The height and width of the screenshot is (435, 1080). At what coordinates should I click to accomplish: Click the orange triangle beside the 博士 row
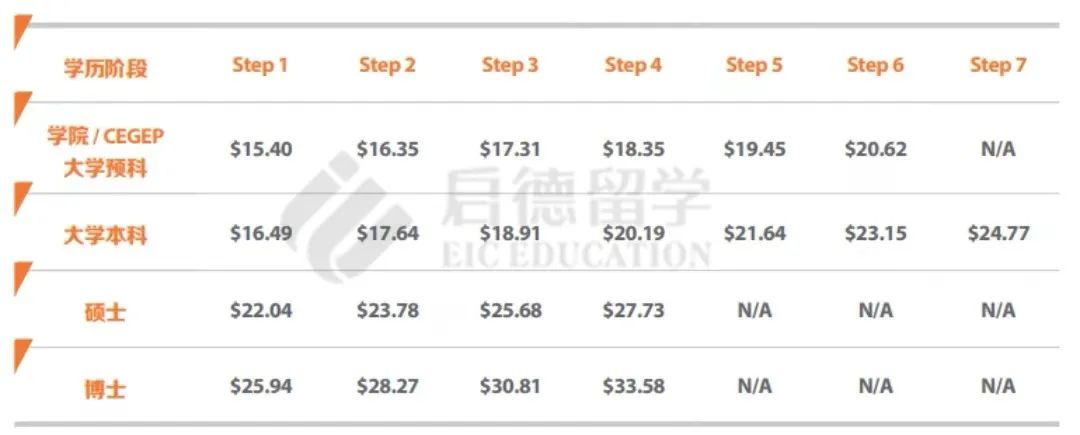click(x=20, y=354)
